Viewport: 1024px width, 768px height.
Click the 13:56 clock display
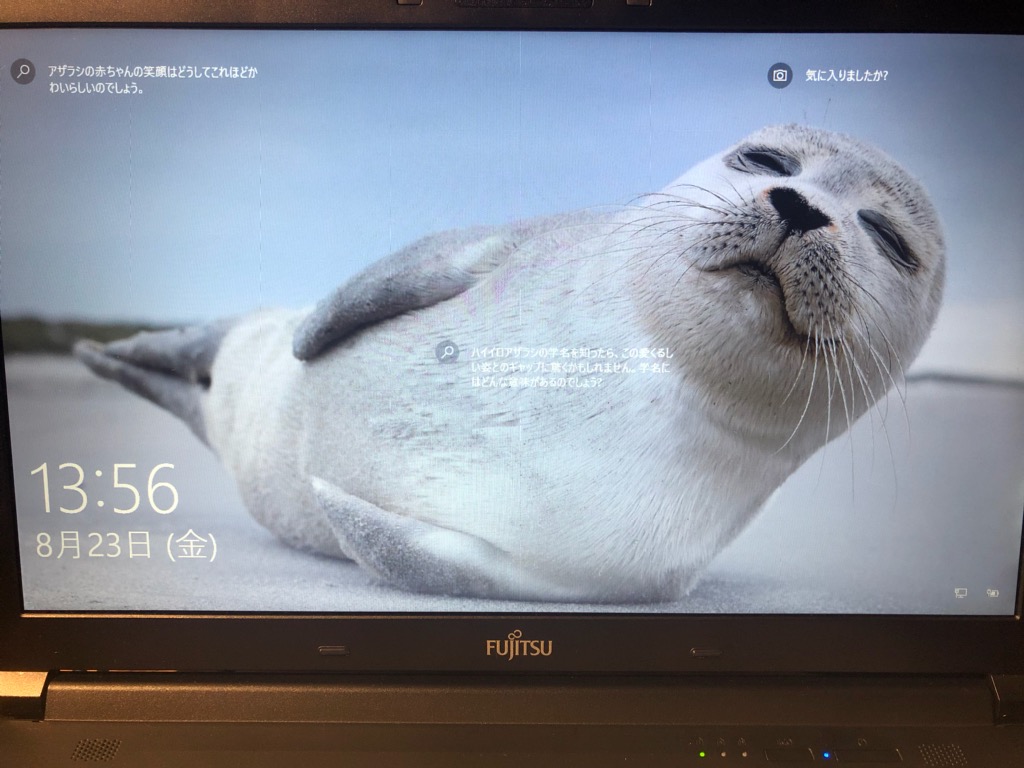pyautogui.click(x=104, y=488)
